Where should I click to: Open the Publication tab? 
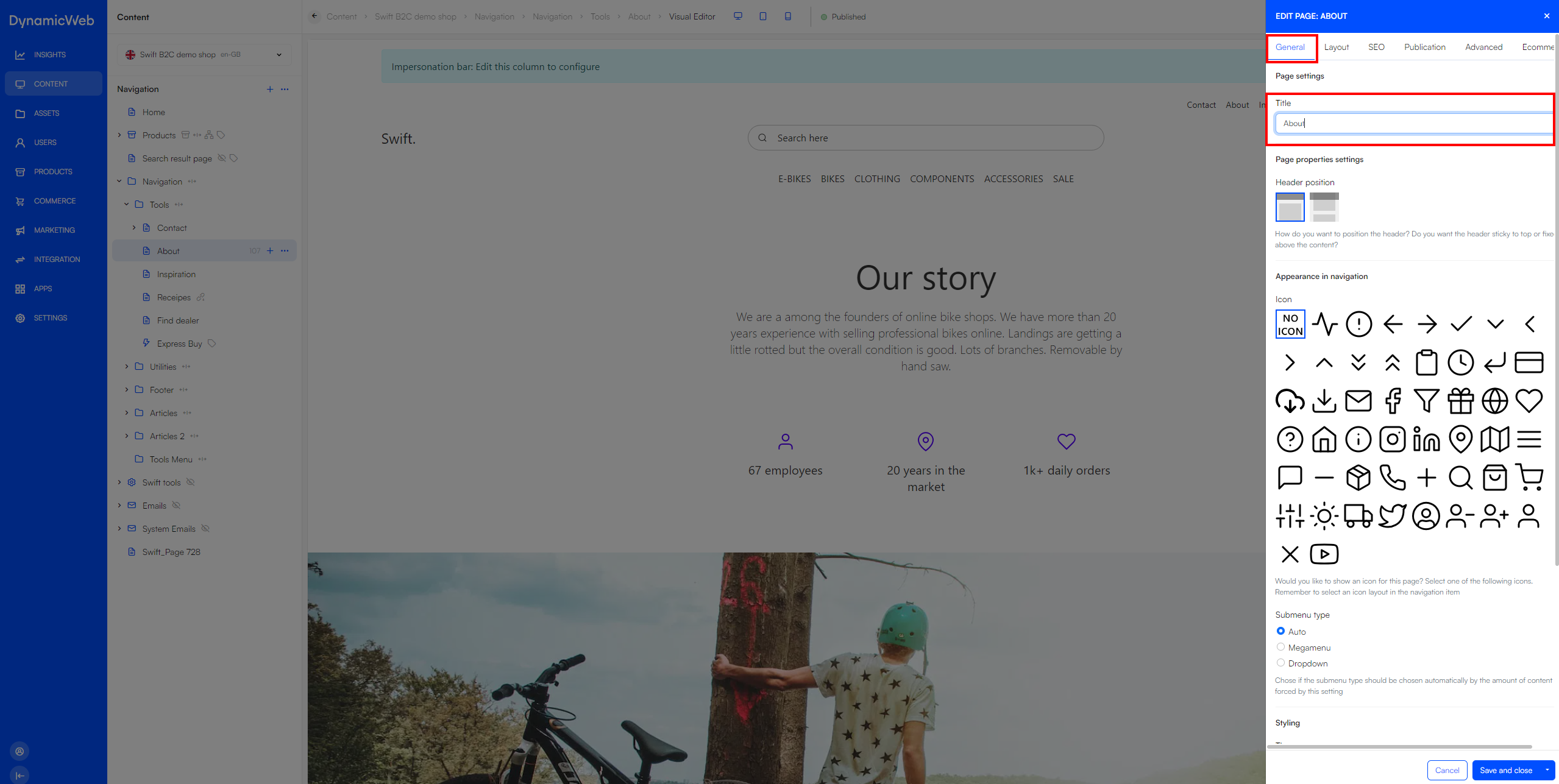(x=1424, y=47)
